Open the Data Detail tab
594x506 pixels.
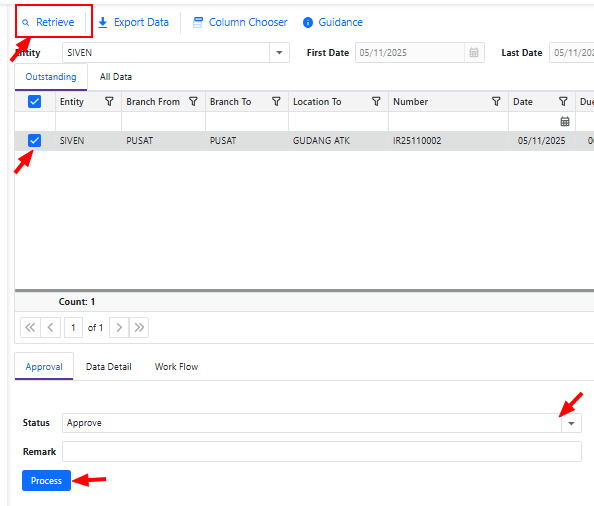point(109,367)
